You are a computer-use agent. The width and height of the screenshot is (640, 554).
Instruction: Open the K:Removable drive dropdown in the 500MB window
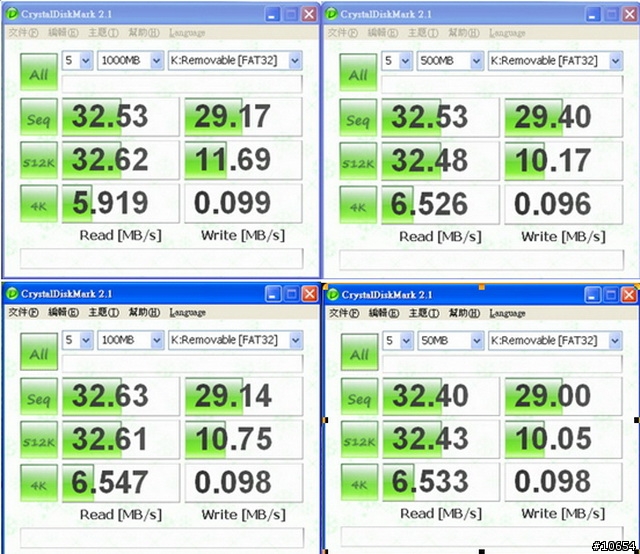(x=556, y=61)
